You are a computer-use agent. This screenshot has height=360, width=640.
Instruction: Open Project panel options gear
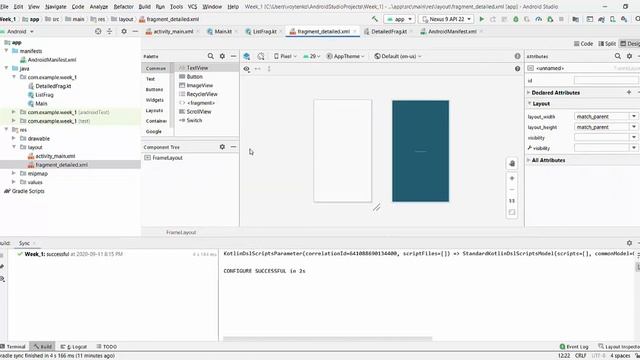coord(124,31)
